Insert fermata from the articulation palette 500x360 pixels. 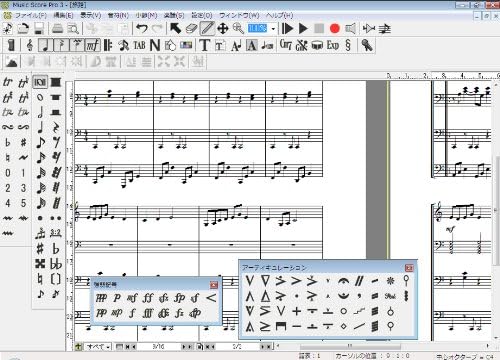(x=343, y=281)
